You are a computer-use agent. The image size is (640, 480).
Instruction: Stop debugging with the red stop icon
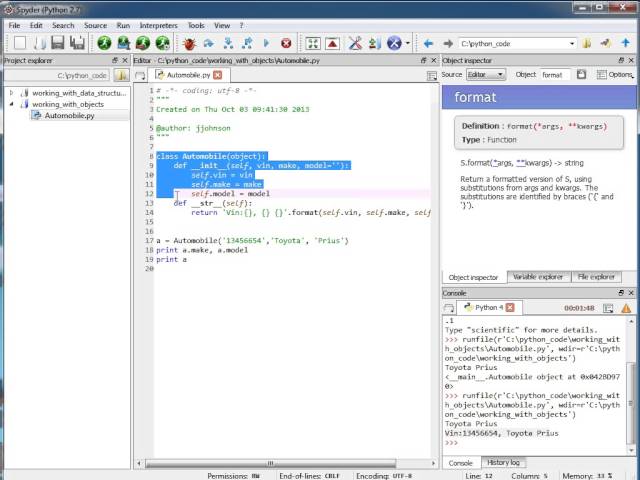coord(286,43)
